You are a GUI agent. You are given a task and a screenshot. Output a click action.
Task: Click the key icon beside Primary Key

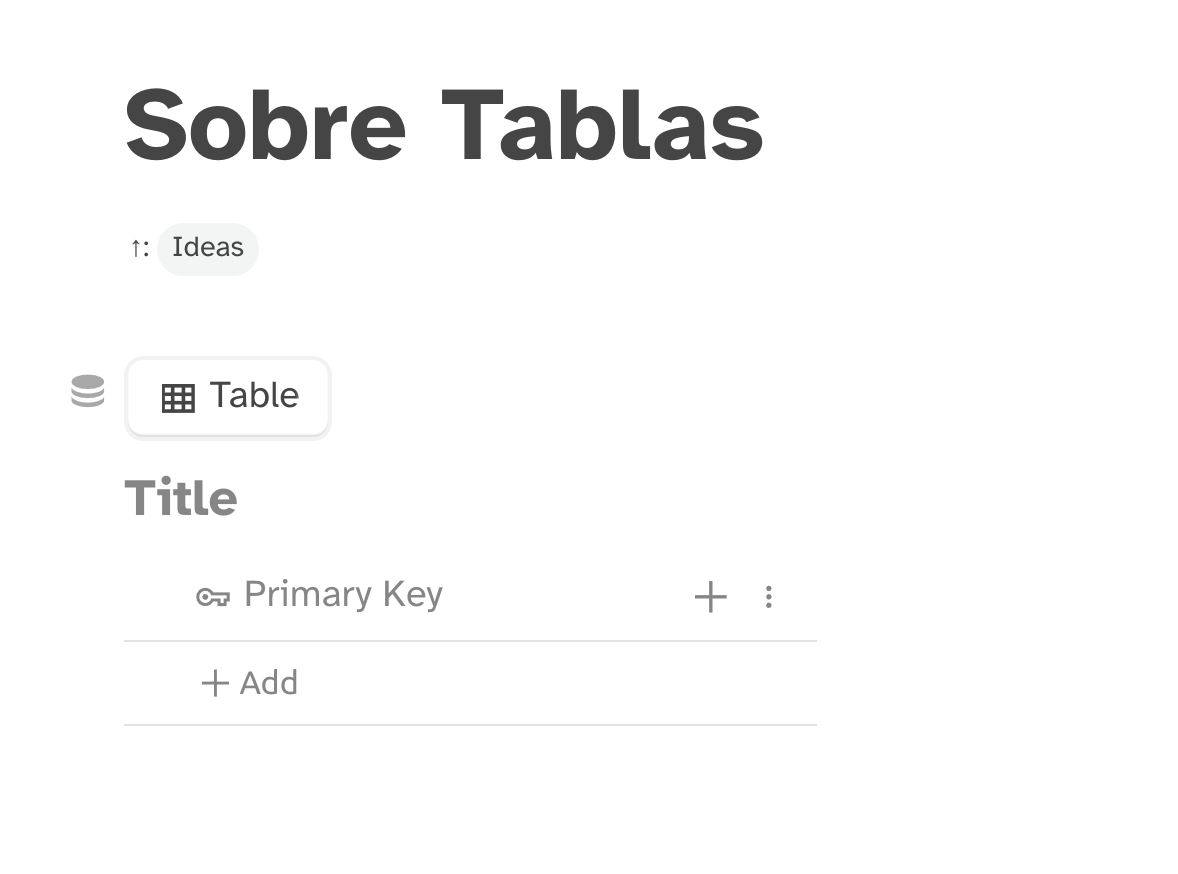coord(212,597)
